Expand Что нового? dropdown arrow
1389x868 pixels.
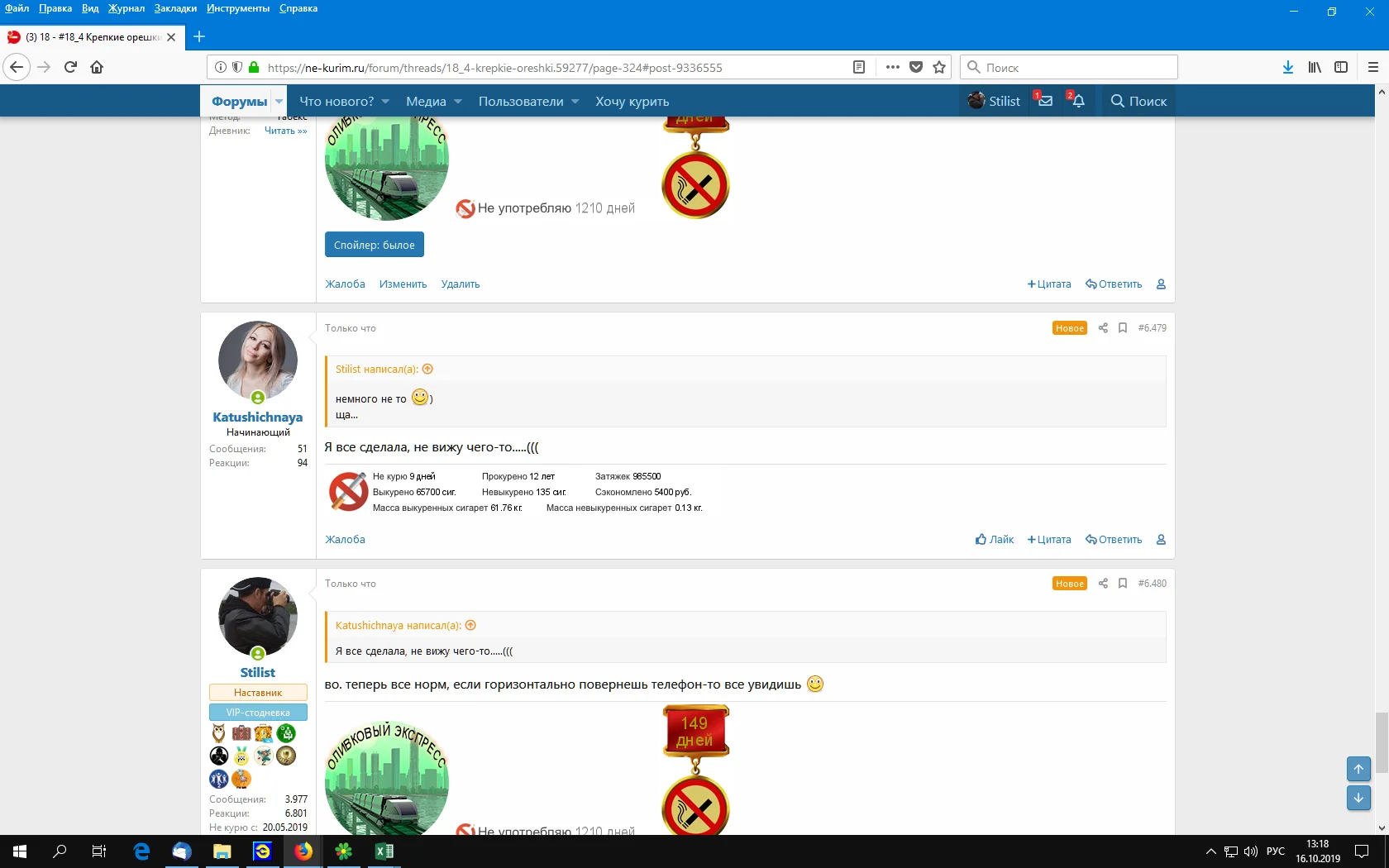(x=385, y=102)
